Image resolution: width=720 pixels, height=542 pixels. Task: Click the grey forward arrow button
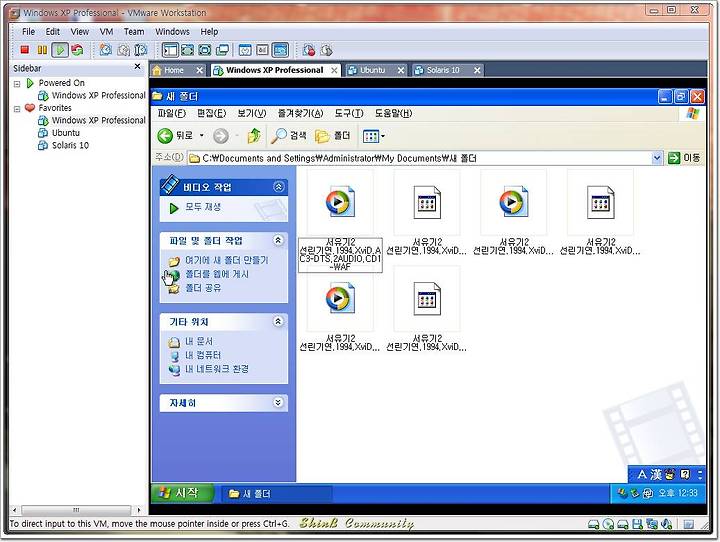221,136
